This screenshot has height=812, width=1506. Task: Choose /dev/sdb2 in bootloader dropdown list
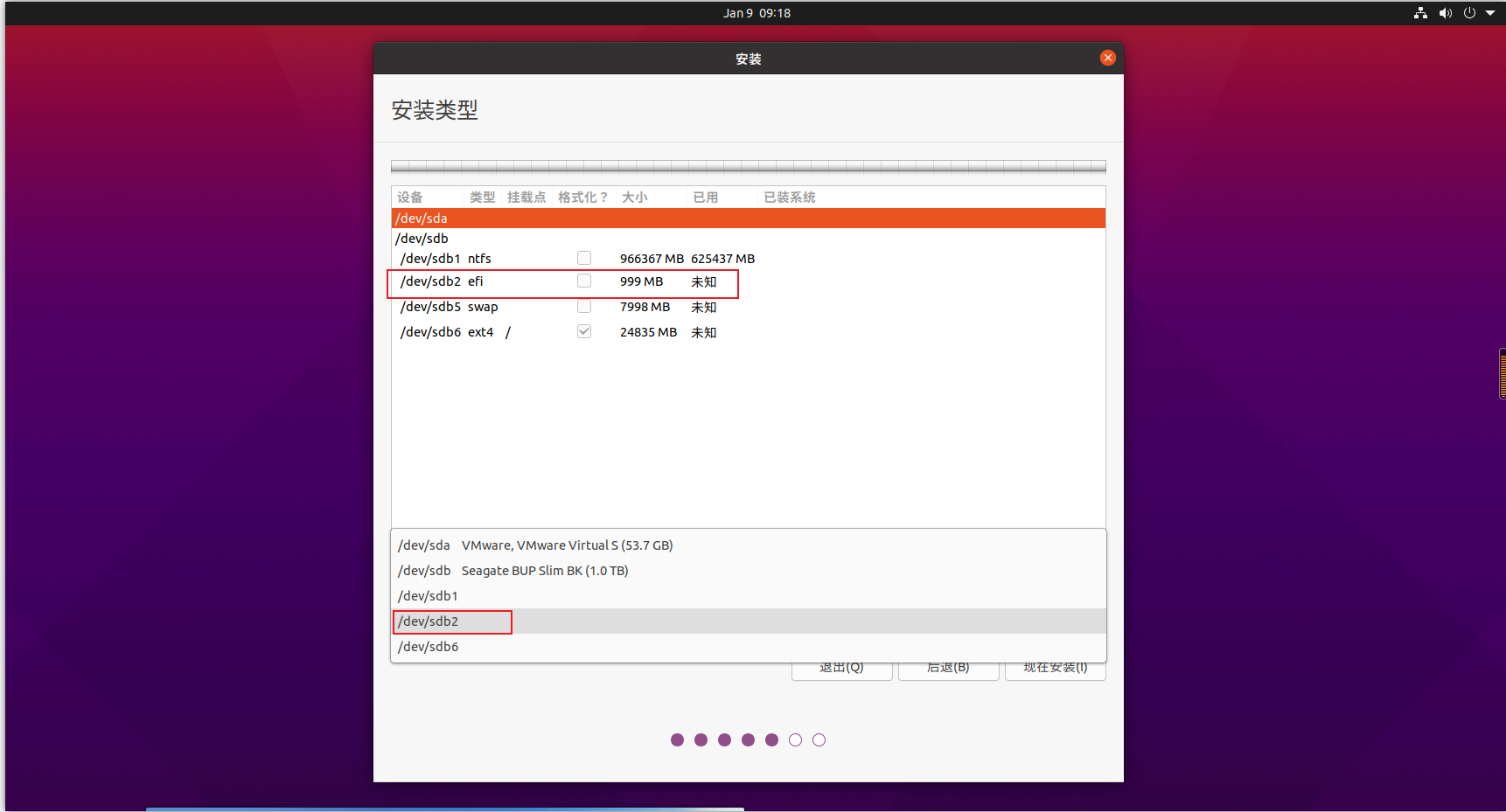(749, 621)
